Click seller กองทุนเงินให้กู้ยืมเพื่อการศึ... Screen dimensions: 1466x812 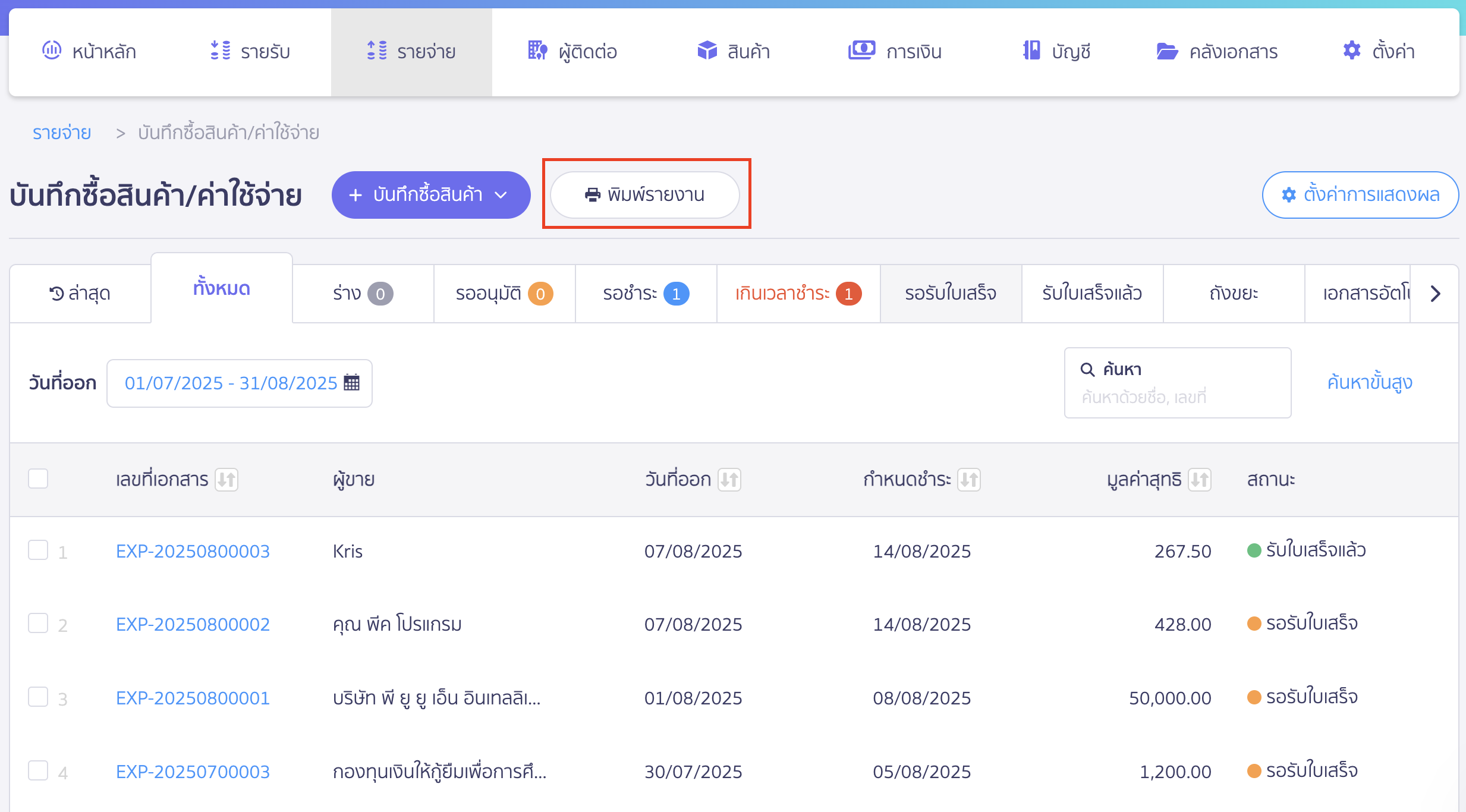point(440,772)
